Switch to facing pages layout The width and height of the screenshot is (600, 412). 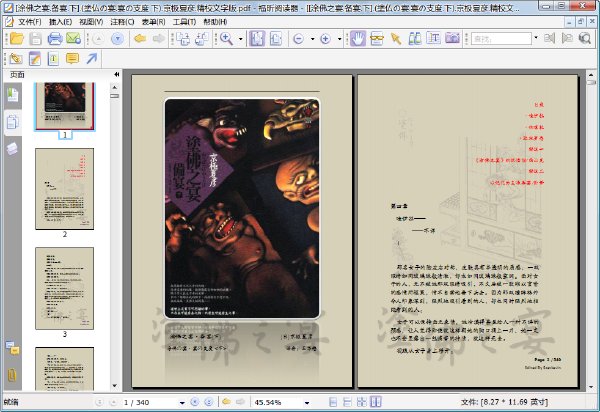coord(376,402)
